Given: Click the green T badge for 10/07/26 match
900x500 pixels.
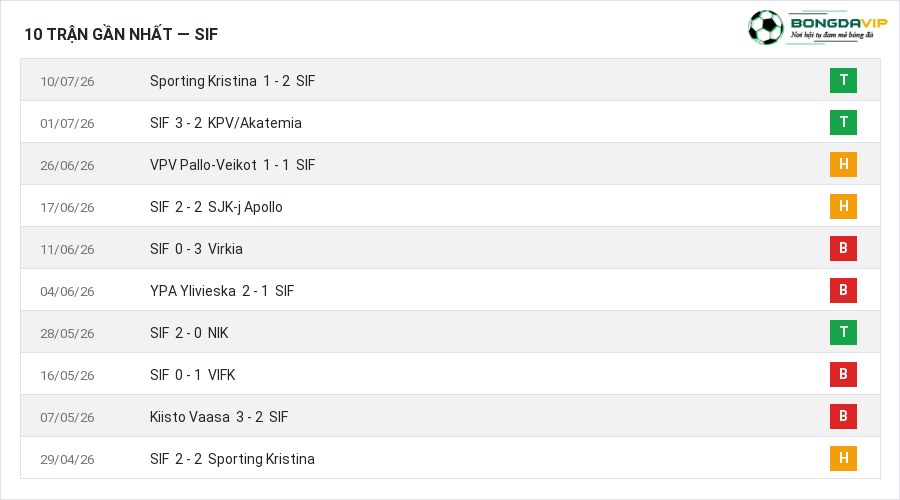Looking at the screenshot, I should pyautogui.click(x=843, y=80).
